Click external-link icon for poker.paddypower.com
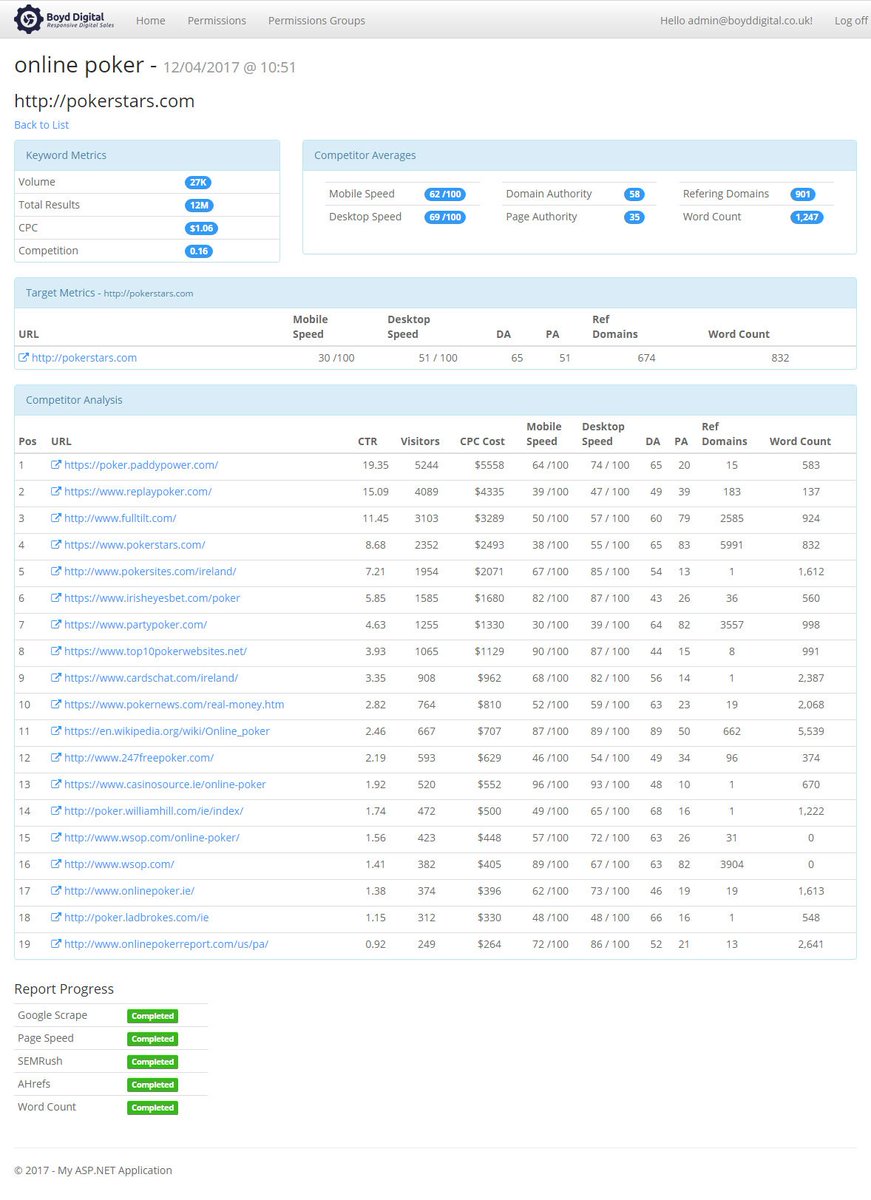The width and height of the screenshot is (871, 1200). click(56, 465)
